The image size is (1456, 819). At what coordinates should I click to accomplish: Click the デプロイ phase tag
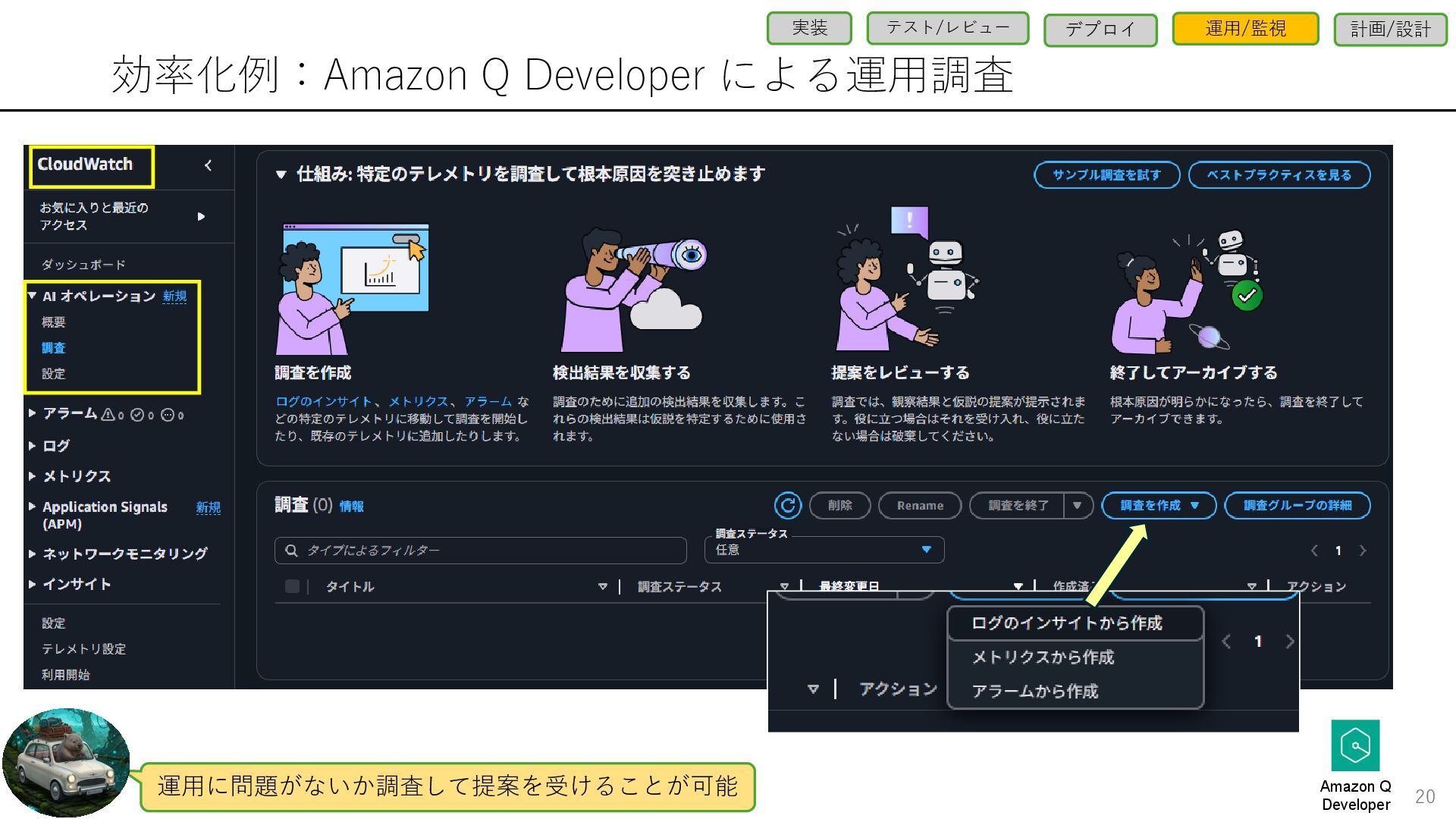[x=1100, y=30]
